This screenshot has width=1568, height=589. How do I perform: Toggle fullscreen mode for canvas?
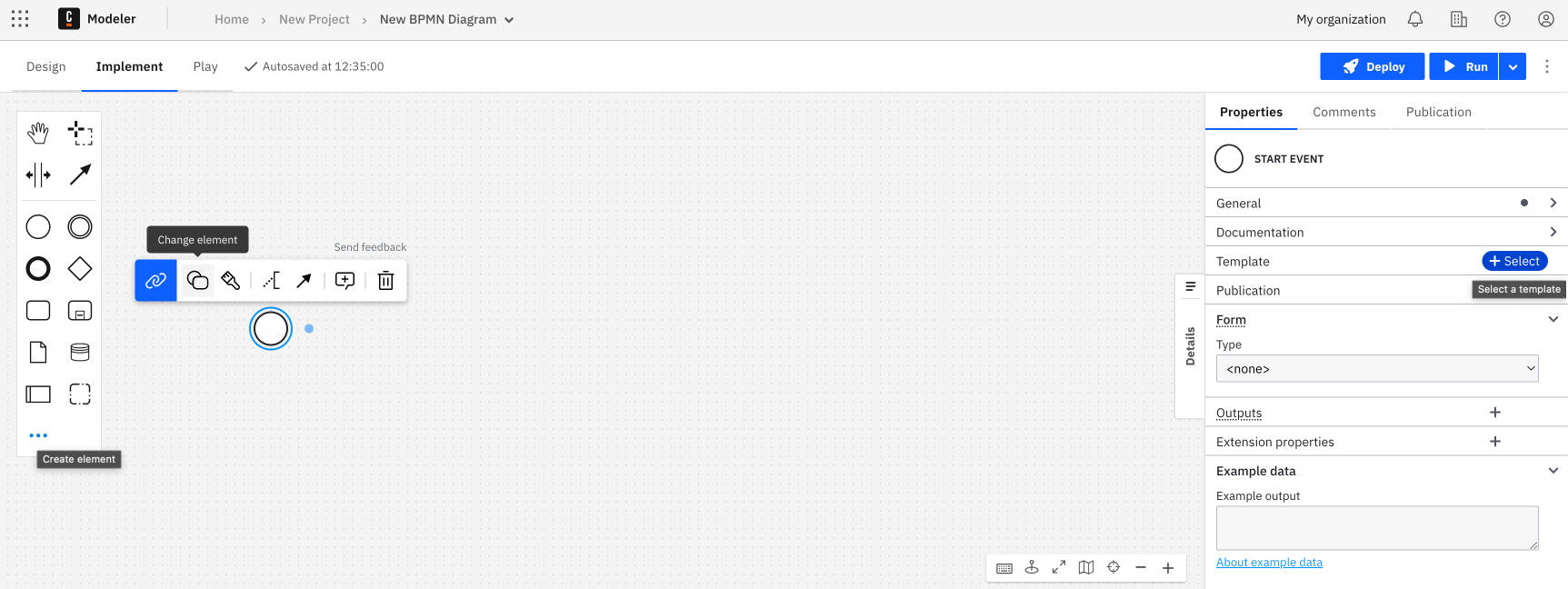pyautogui.click(x=1059, y=567)
